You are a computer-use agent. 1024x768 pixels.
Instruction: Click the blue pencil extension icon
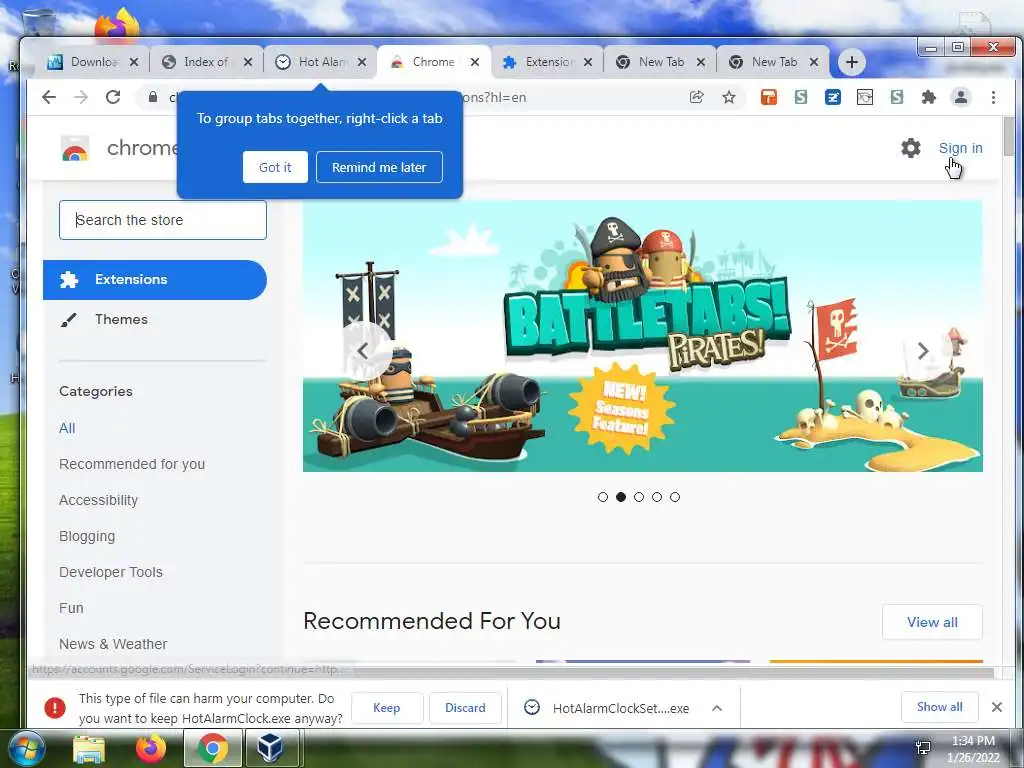833,97
